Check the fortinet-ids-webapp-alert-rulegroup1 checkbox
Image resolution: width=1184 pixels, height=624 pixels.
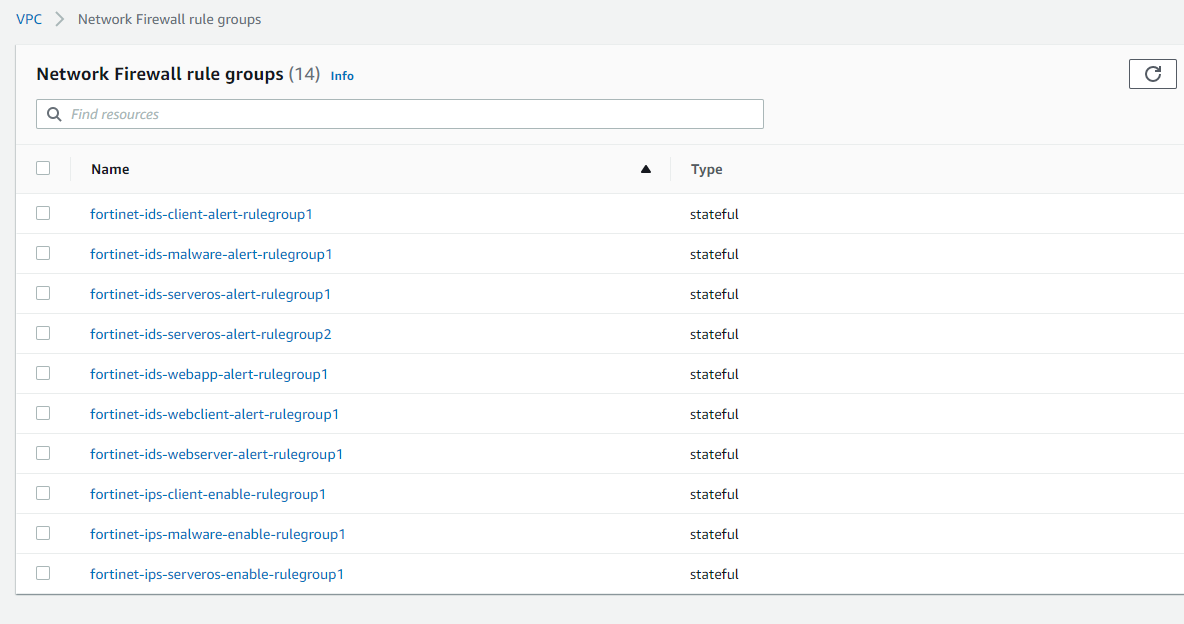coord(43,373)
